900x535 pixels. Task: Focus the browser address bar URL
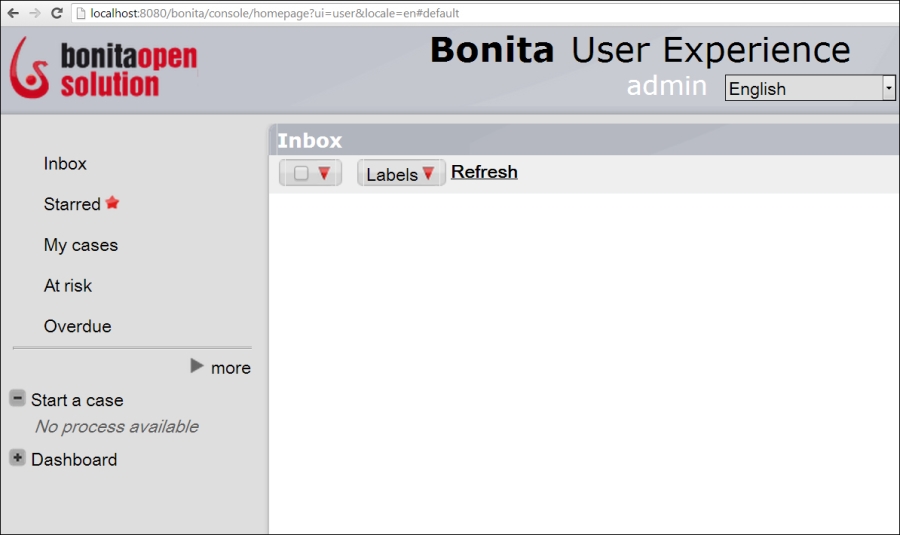pyautogui.click(x=274, y=13)
